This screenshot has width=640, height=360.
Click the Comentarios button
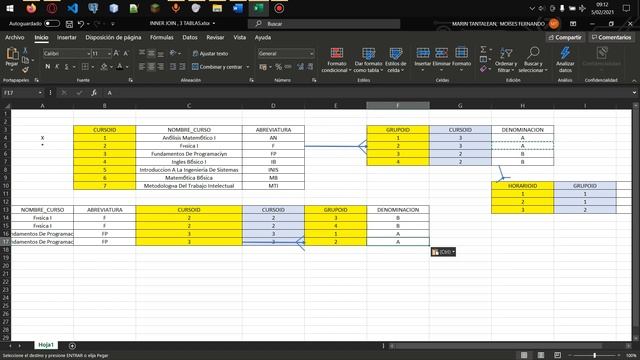[611, 37]
